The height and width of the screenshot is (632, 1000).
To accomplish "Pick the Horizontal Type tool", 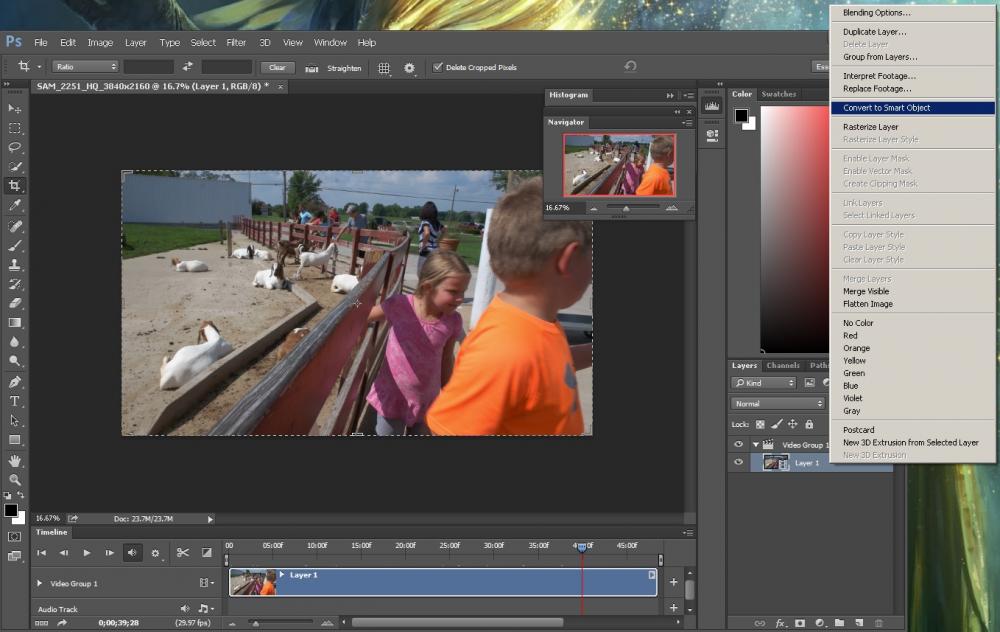I will 15,401.
